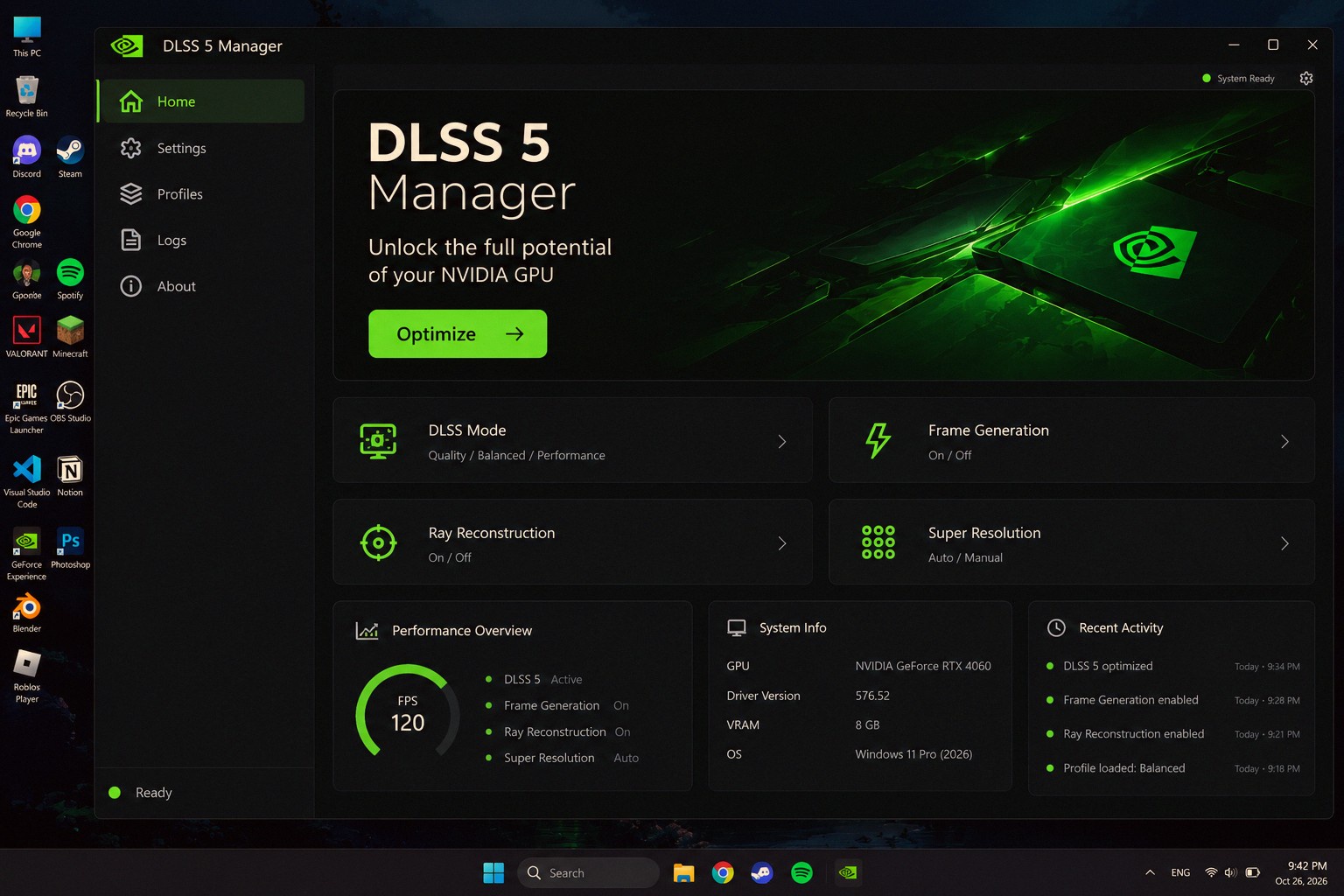Click the taskbar Search field
The height and width of the screenshot is (896, 1344).
pos(588,872)
